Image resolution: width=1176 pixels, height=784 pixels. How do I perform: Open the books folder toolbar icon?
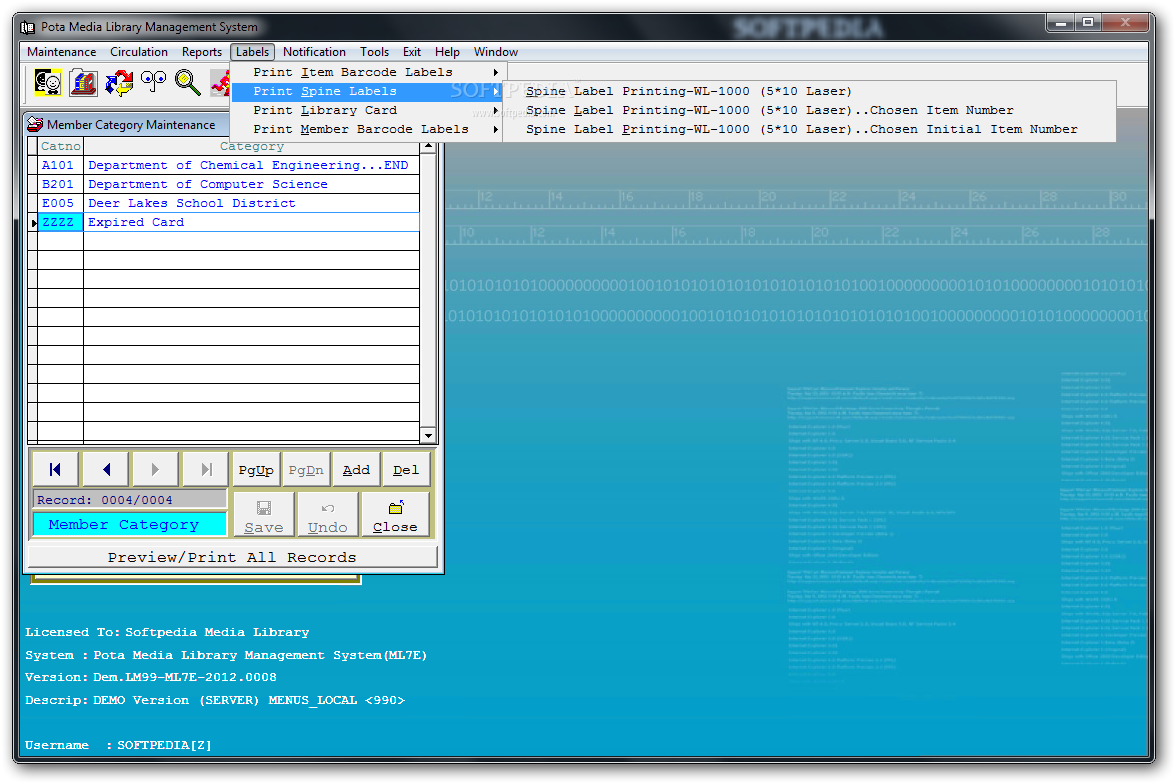pyautogui.click(x=83, y=83)
